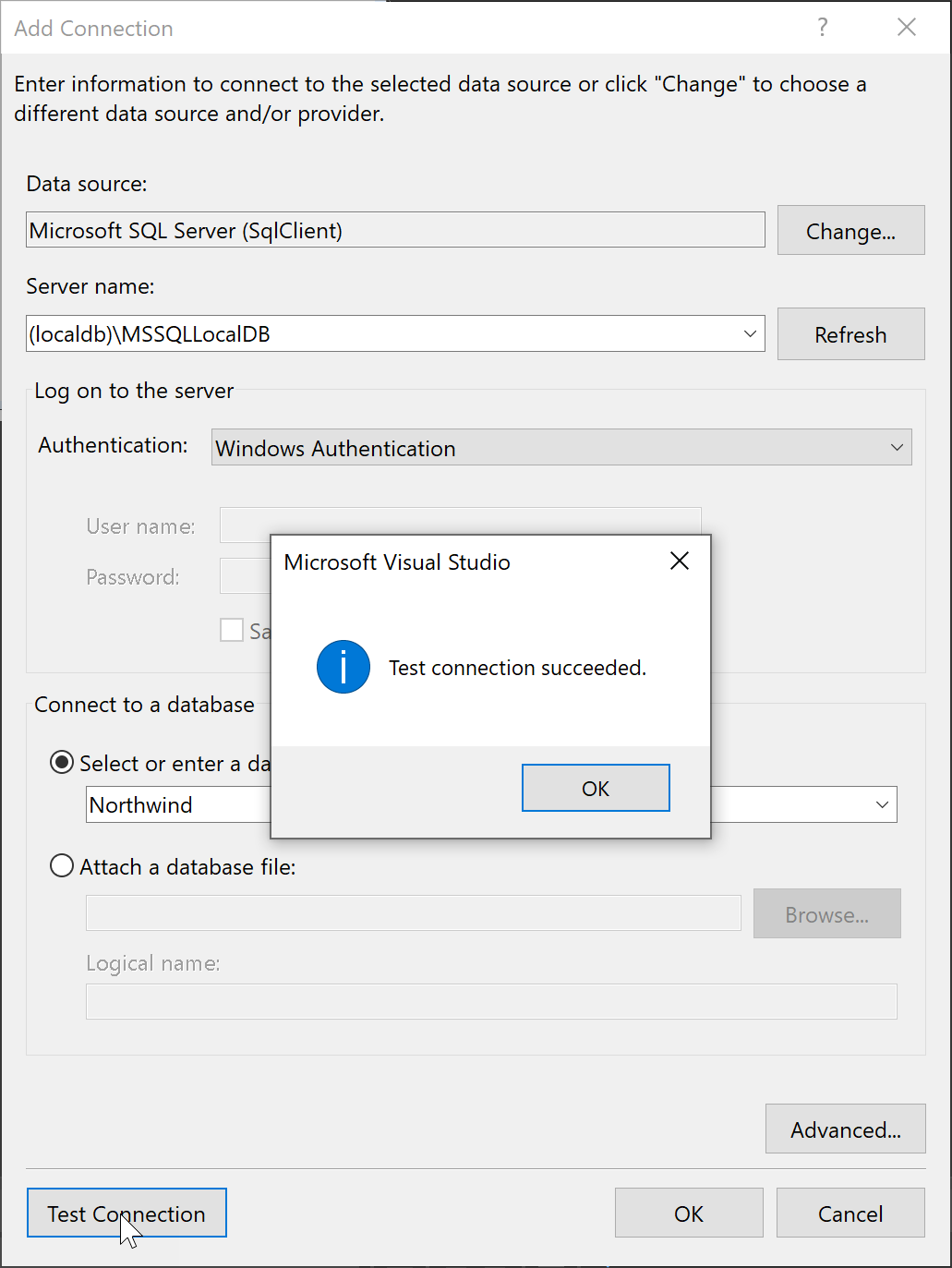Click Change to pick a different data source

tap(850, 230)
